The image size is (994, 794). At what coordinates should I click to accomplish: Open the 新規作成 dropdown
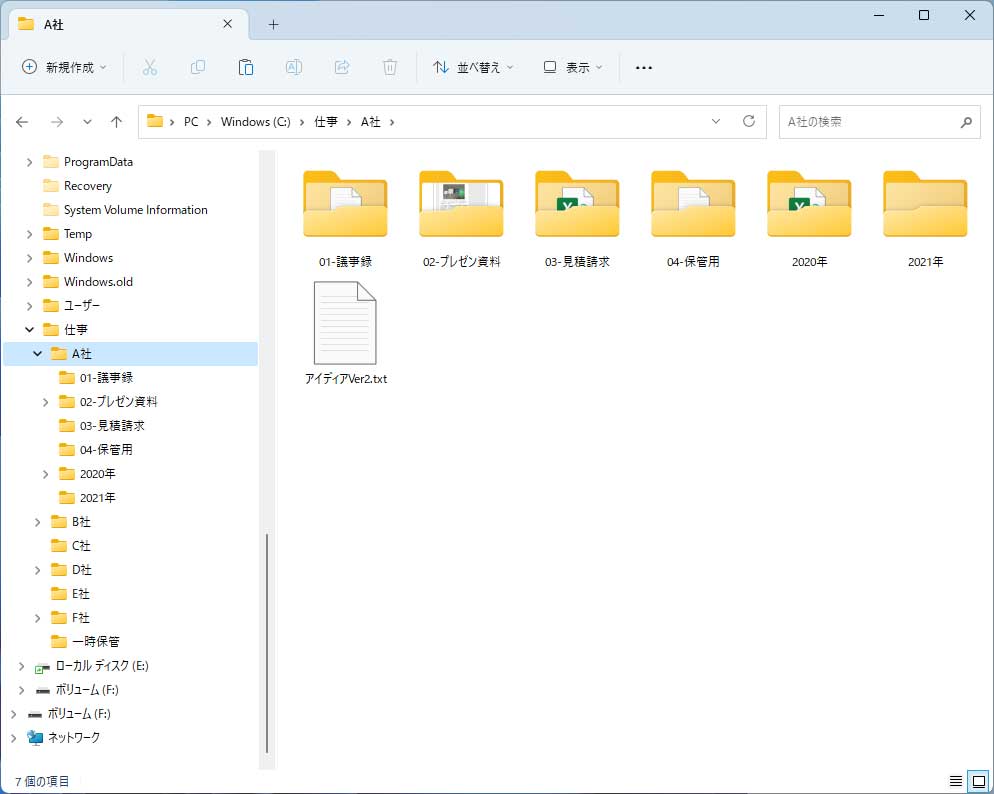pyautogui.click(x=64, y=67)
